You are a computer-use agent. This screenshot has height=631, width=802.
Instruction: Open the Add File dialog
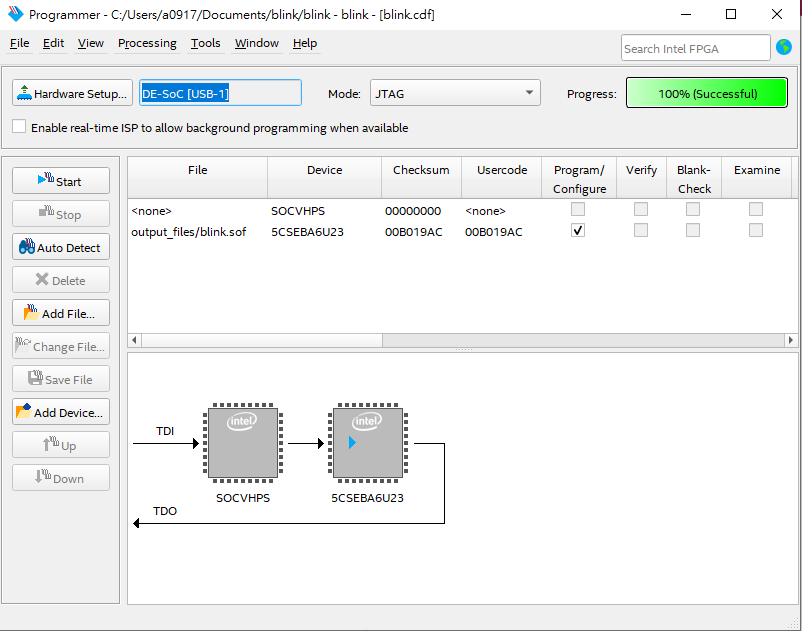[x=61, y=313]
